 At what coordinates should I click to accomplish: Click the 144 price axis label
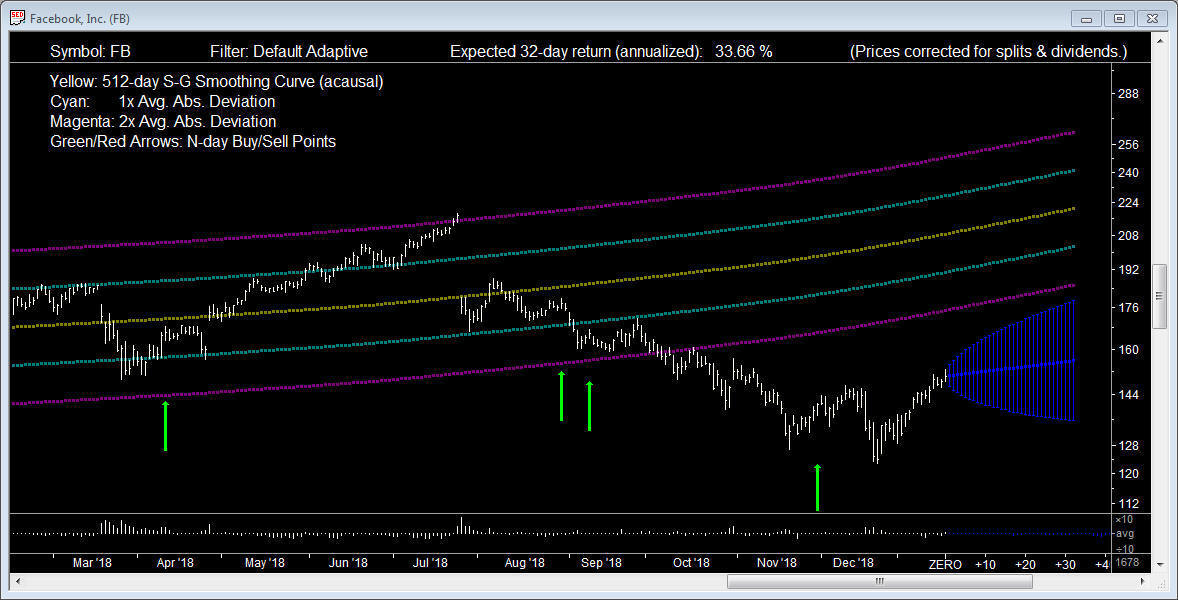click(x=1128, y=394)
